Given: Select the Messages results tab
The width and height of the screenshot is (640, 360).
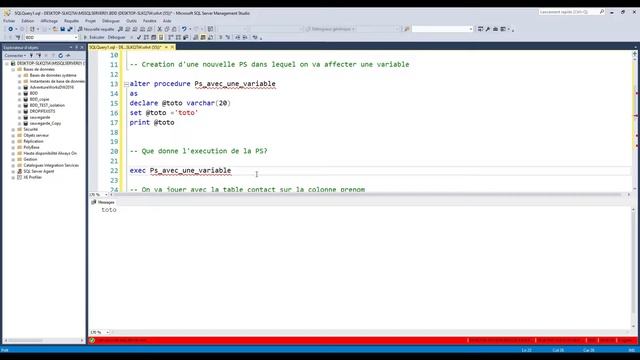Looking at the screenshot, I should pyautogui.click(x=103, y=202).
